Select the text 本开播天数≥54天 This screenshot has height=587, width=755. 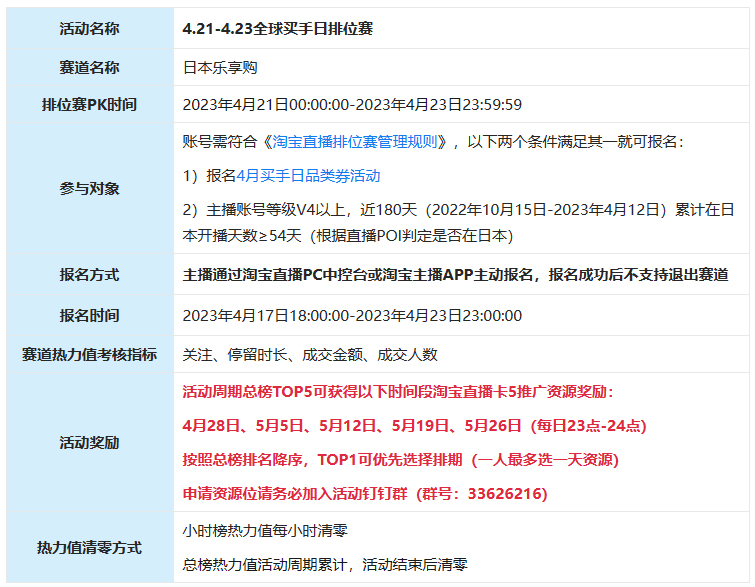(242, 235)
